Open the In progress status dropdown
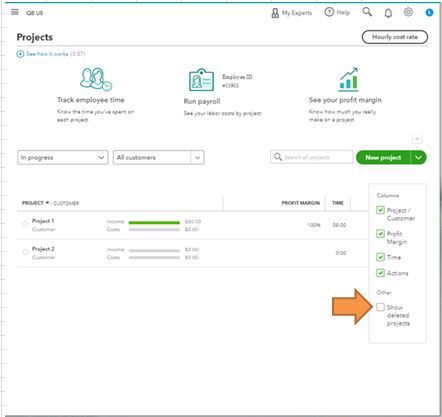The width and height of the screenshot is (442, 417). [63, 157]
